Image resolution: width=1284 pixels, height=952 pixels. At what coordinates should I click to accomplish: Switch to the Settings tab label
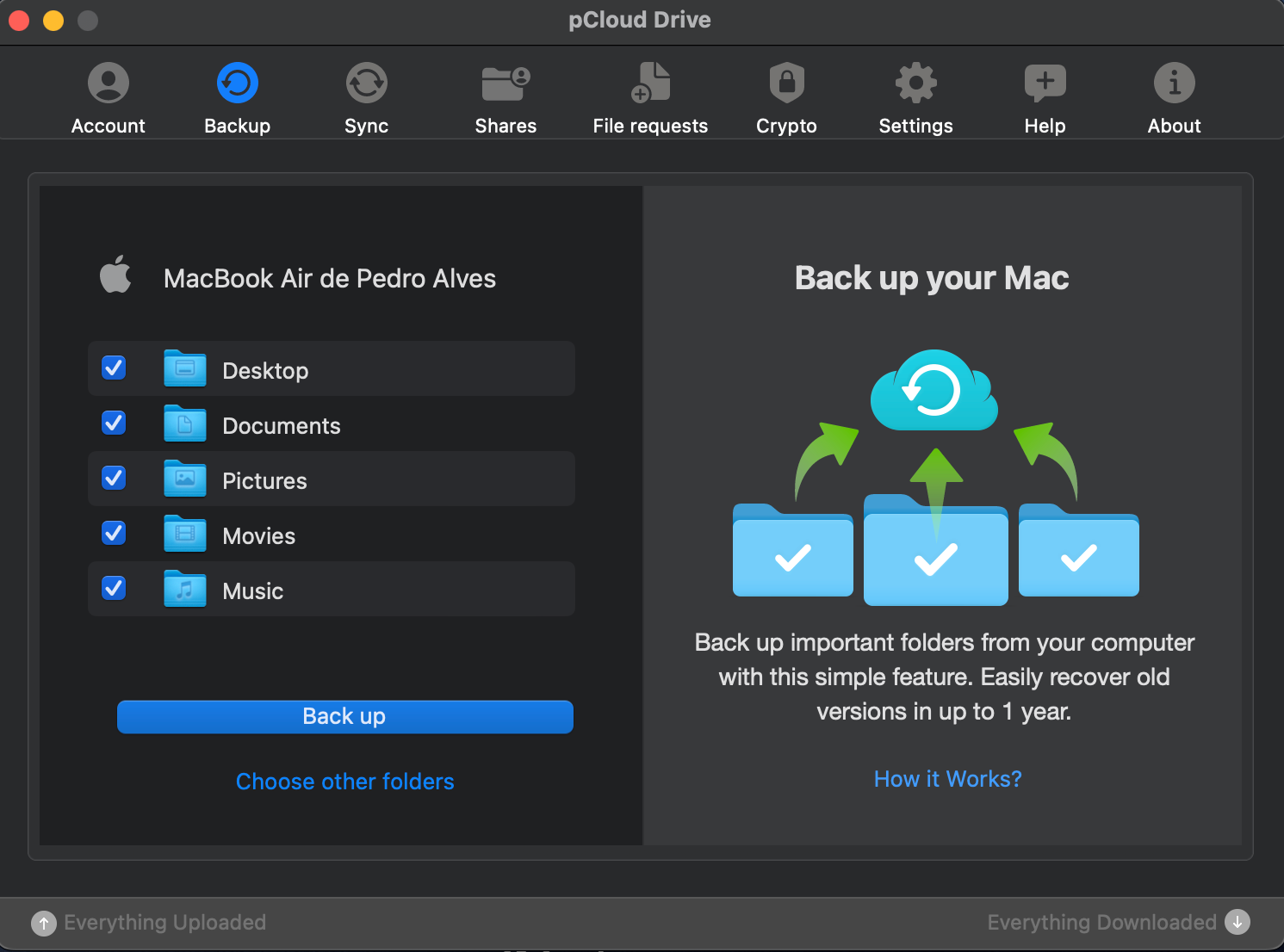[x=916, y=126]
